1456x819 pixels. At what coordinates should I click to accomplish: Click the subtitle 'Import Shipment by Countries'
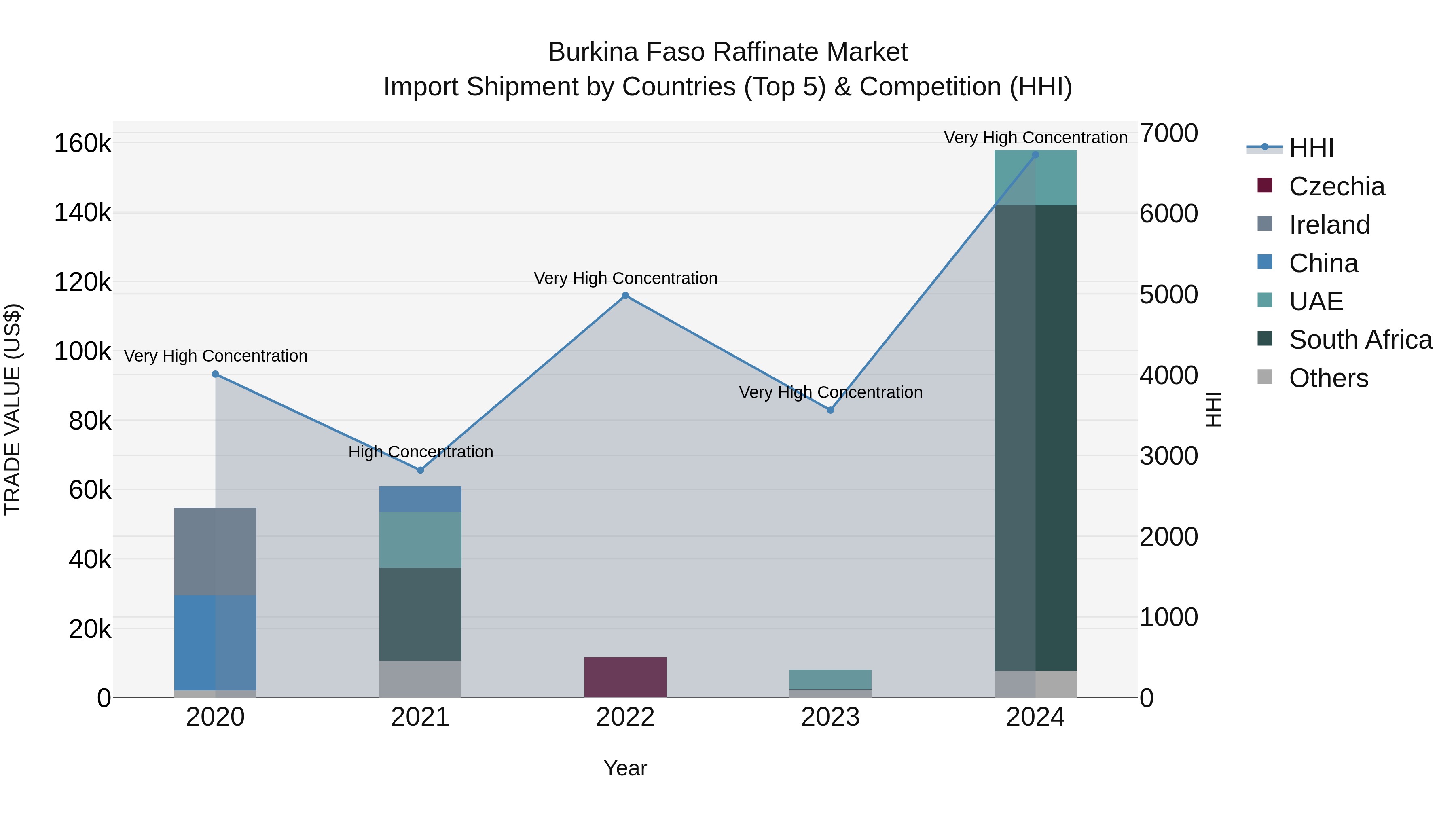pos(559,87)
